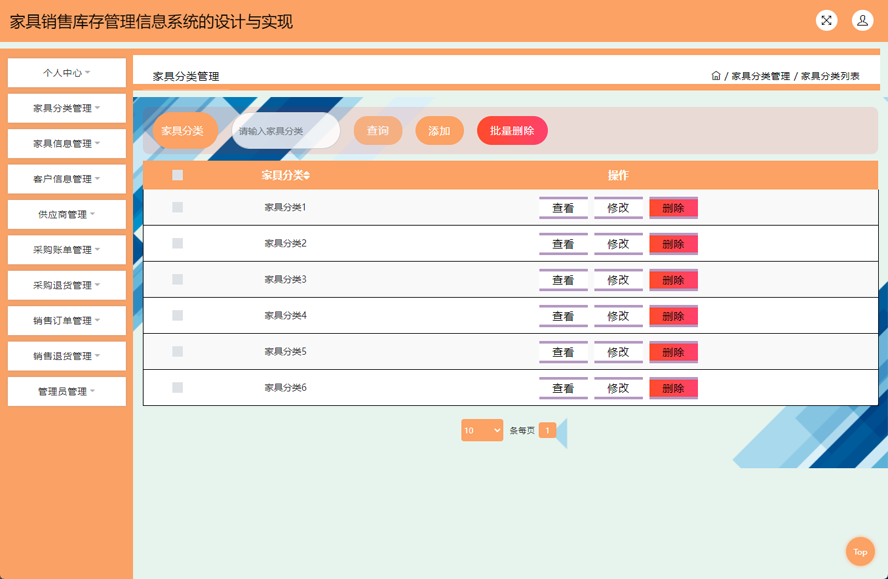Click 修改 for 家具分类3
888x579 pixels.
(618, 280)
